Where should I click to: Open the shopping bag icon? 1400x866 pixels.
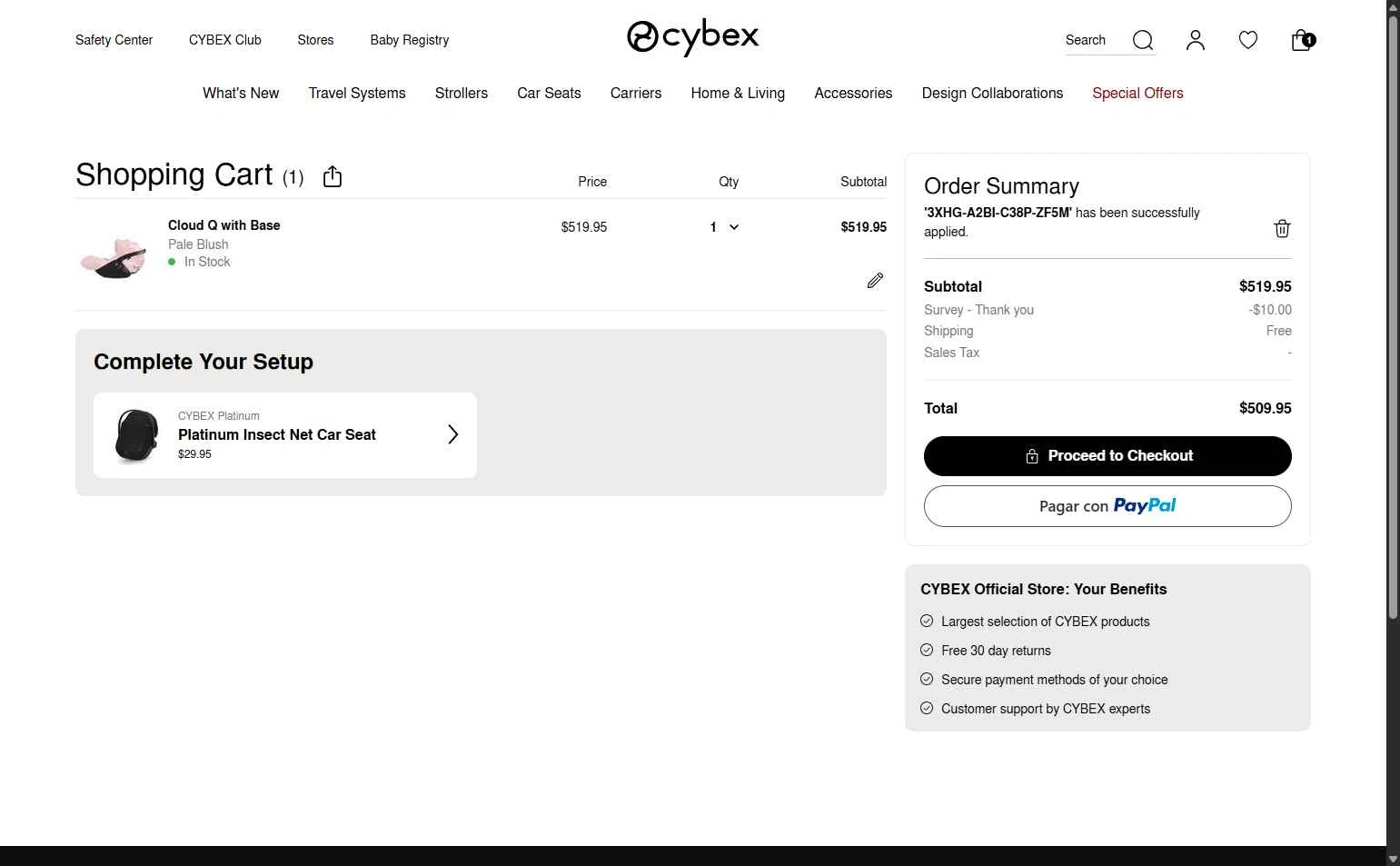click(x=1303, y=40)
